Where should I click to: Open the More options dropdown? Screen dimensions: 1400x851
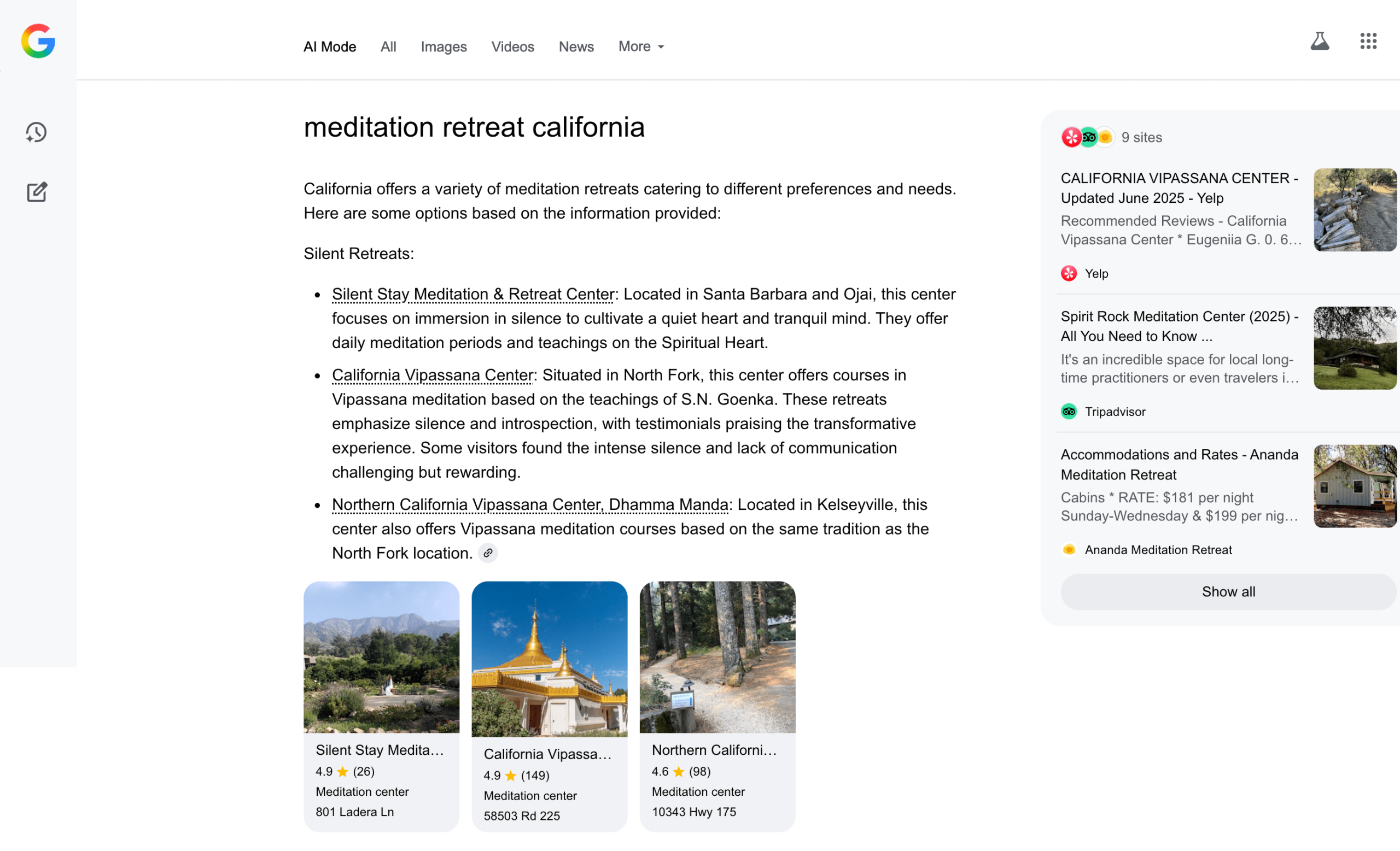pos(640,46)
